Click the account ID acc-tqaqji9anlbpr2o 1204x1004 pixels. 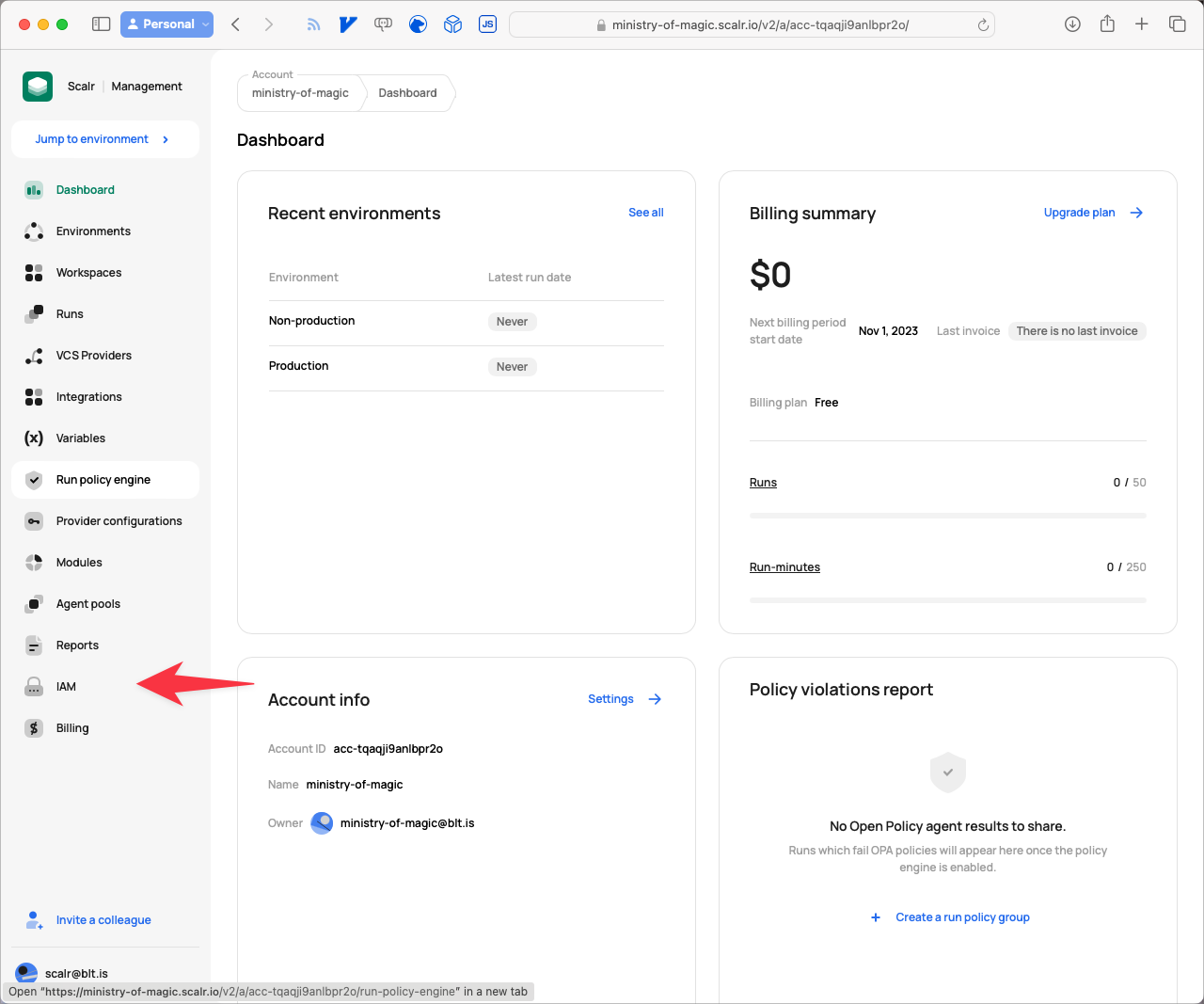[x=388, y=749]
